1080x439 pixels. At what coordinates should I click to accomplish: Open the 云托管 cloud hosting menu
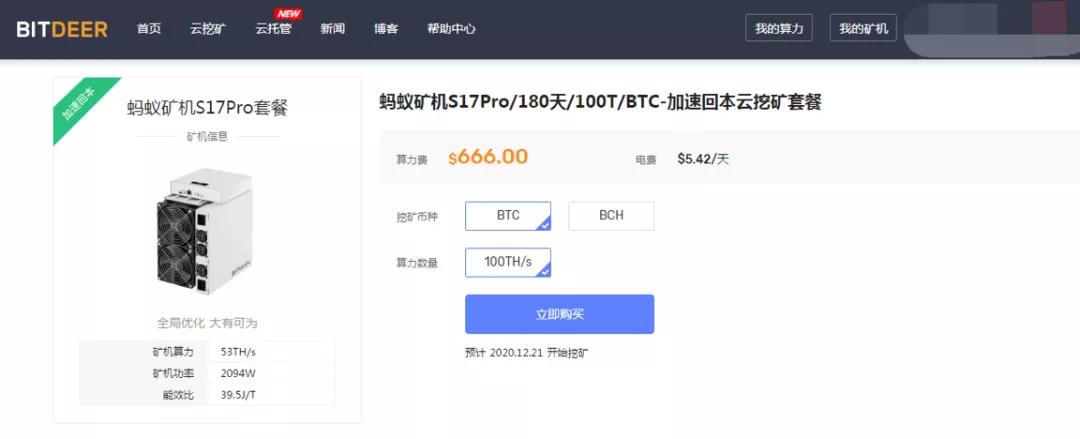pos(273,29)
